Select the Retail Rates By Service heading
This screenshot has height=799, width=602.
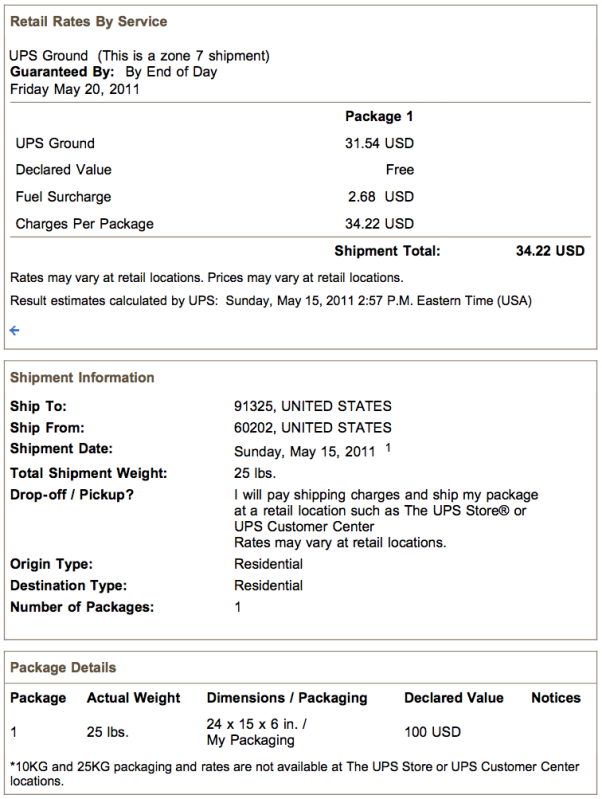[89, 21]
